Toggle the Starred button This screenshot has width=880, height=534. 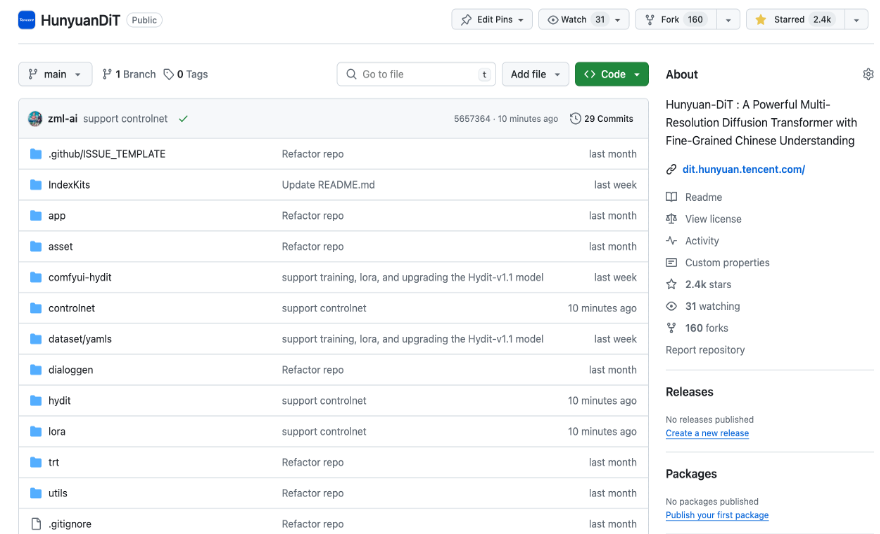click(x=794, y=19)
